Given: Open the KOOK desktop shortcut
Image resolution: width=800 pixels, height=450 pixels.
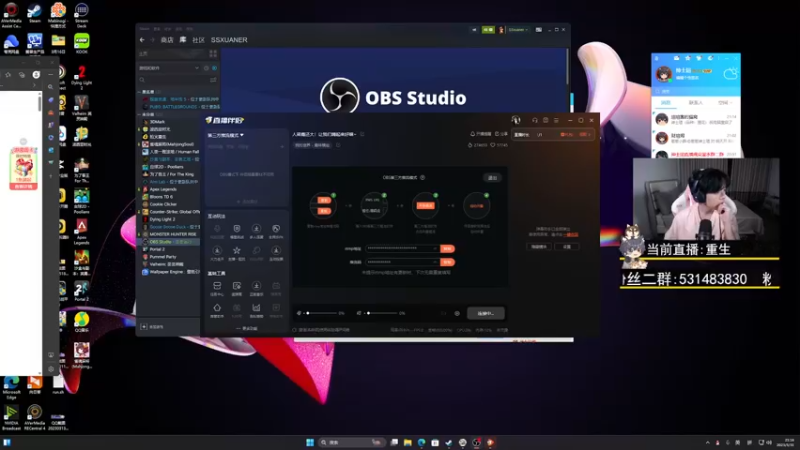Looking at the screenshot, I should point(82,43).
